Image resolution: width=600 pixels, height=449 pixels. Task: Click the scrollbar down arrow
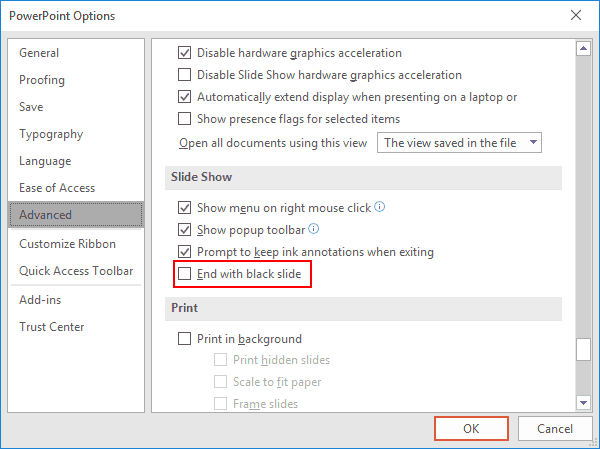point(584,402)
